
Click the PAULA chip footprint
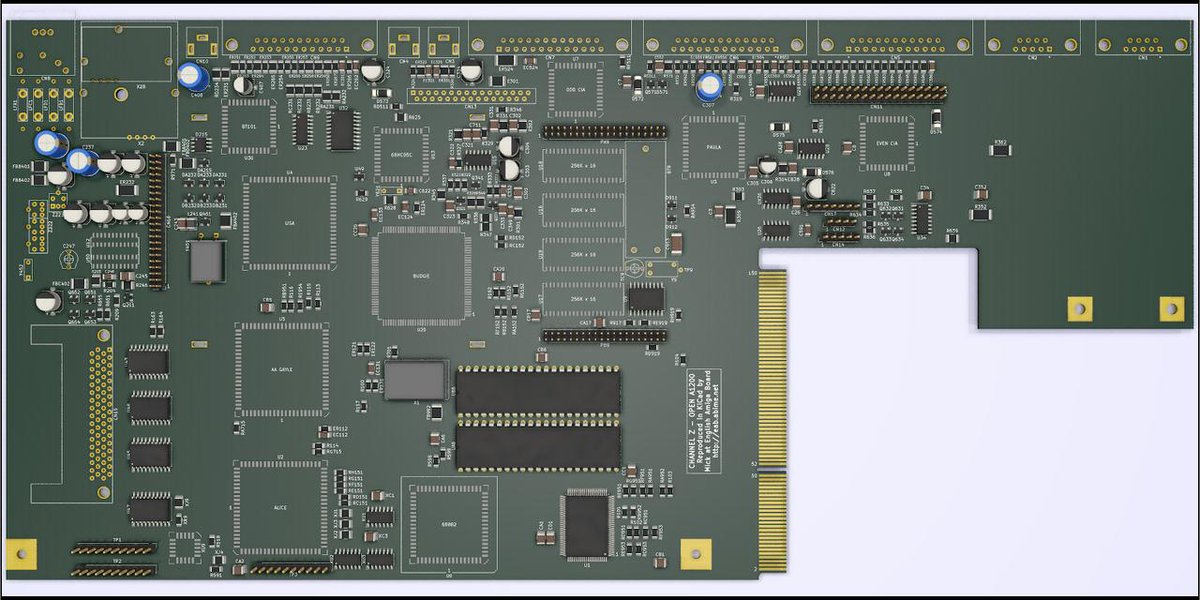coord(713,146)
